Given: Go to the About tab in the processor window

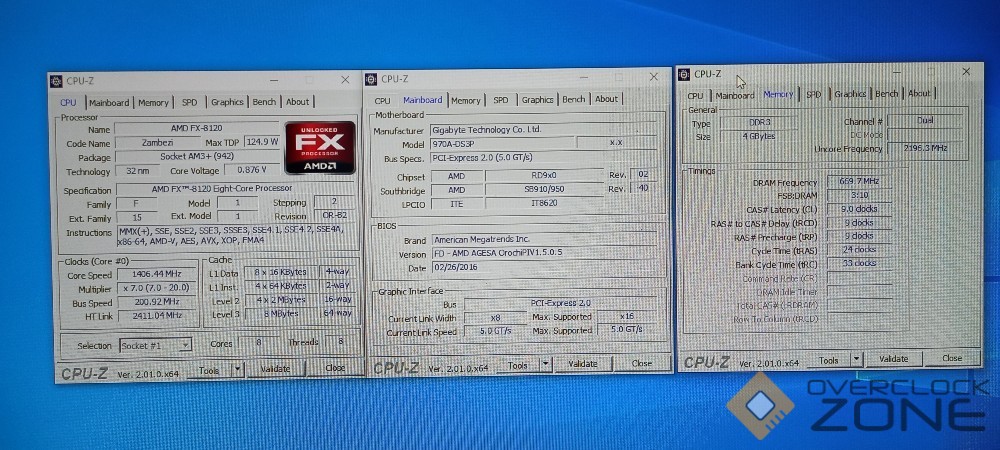Looking at the screenshot, I should 297,102.
